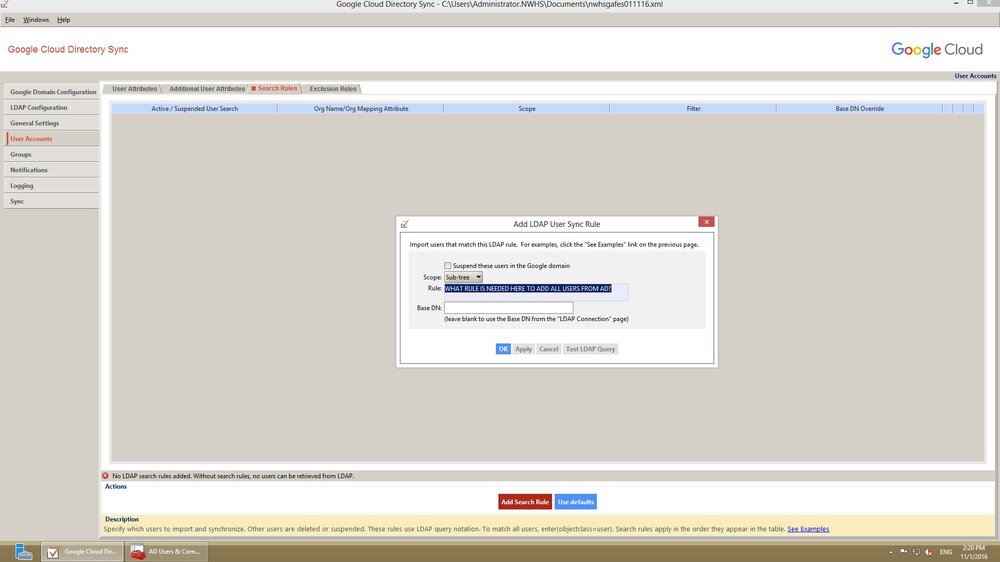The width and height of the screenshot is (1000, 562).
Task: Click the Base DN Override column header
Action: pos(860,108)
